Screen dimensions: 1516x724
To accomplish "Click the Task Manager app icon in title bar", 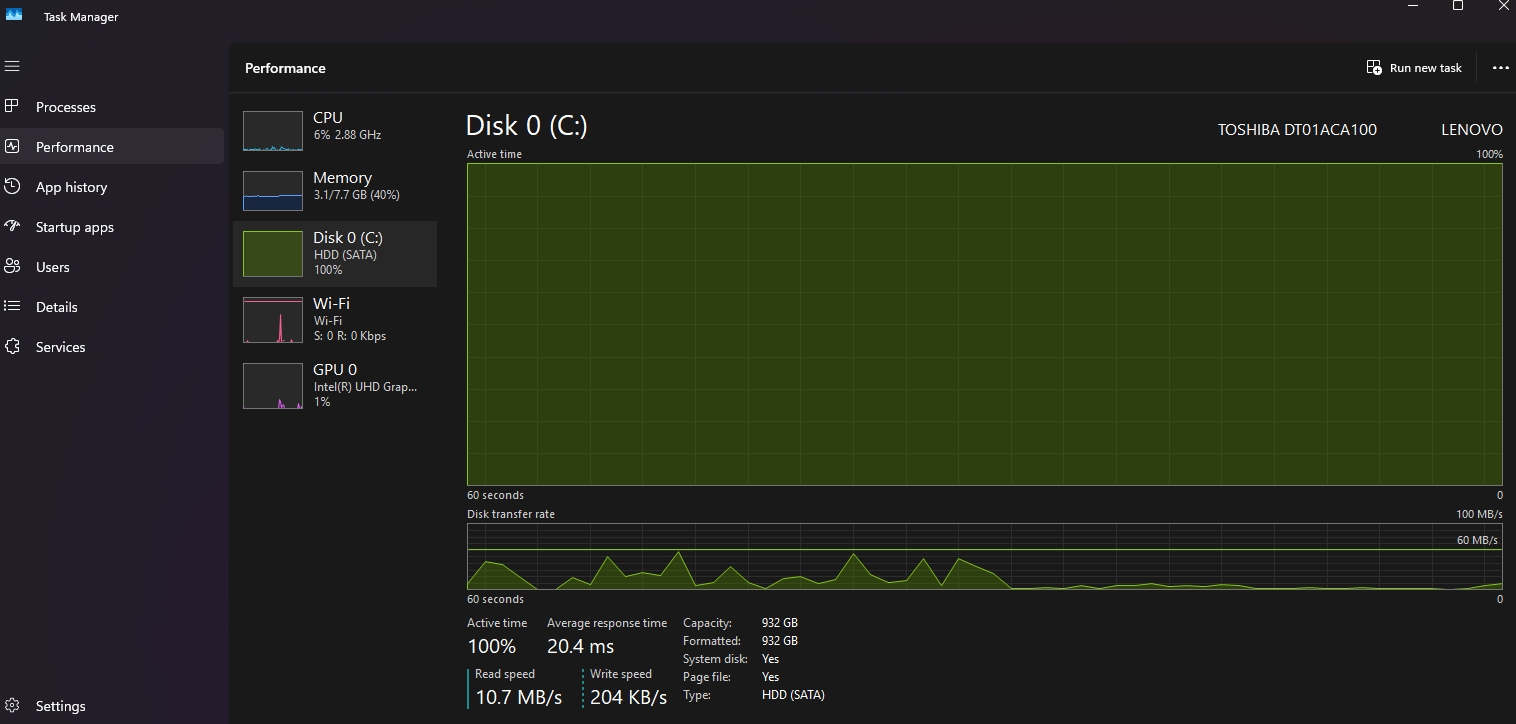I will (14, 14).
